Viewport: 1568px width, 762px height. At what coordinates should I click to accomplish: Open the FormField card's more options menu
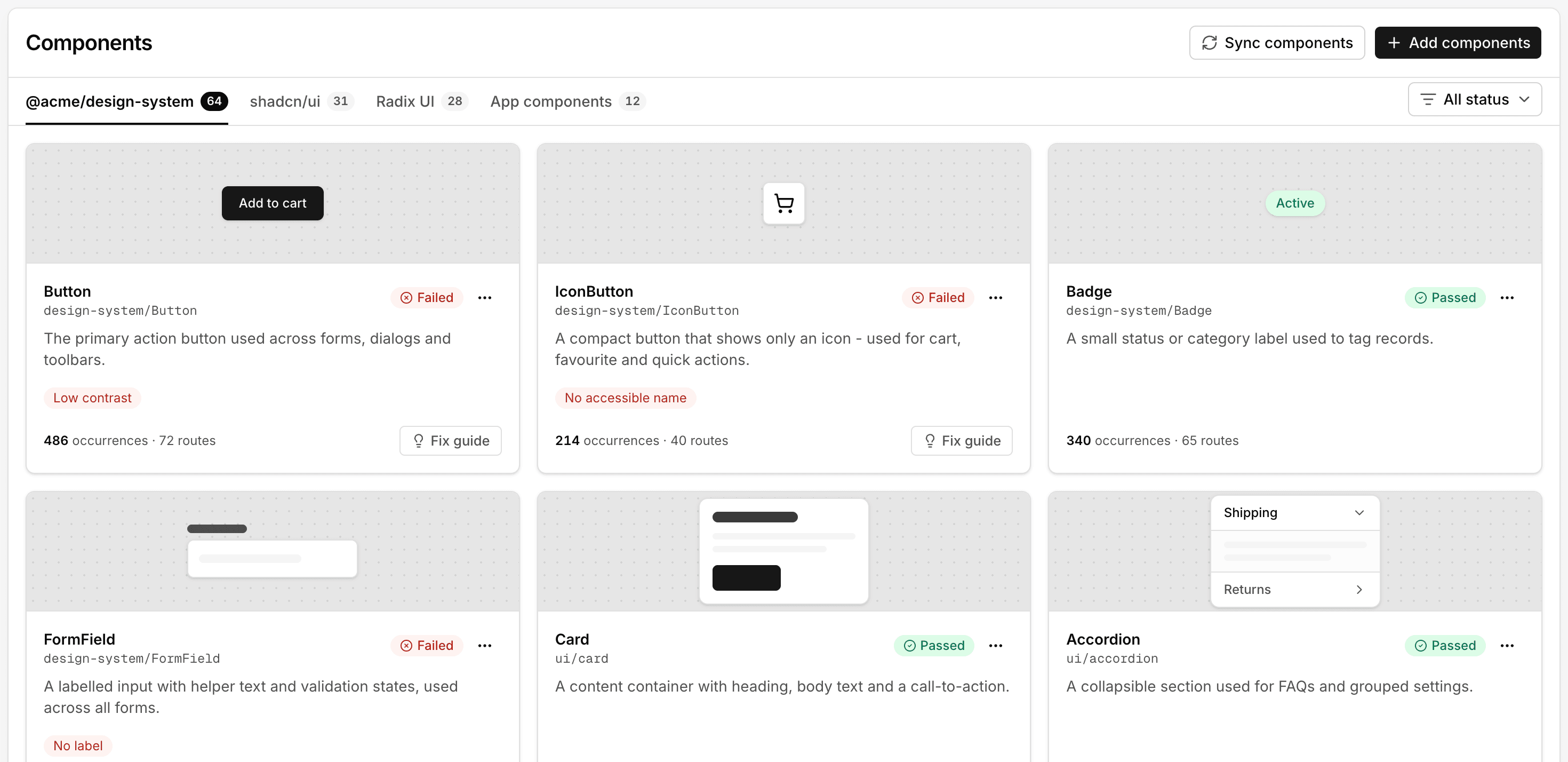[484, 646]
